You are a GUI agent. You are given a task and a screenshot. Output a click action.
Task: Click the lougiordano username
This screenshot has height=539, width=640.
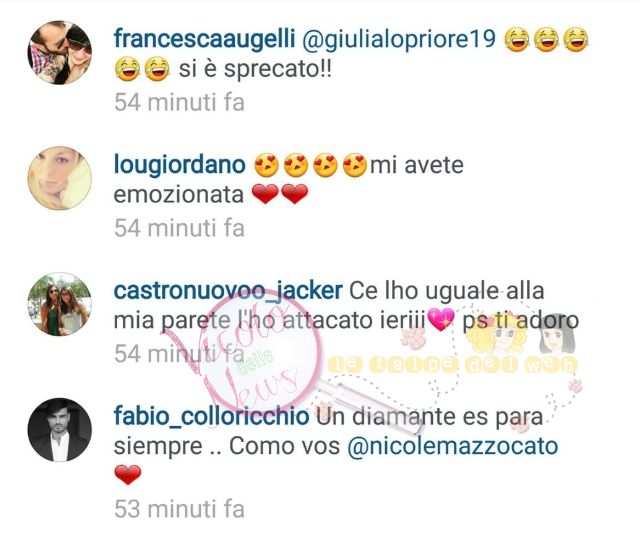180,166
